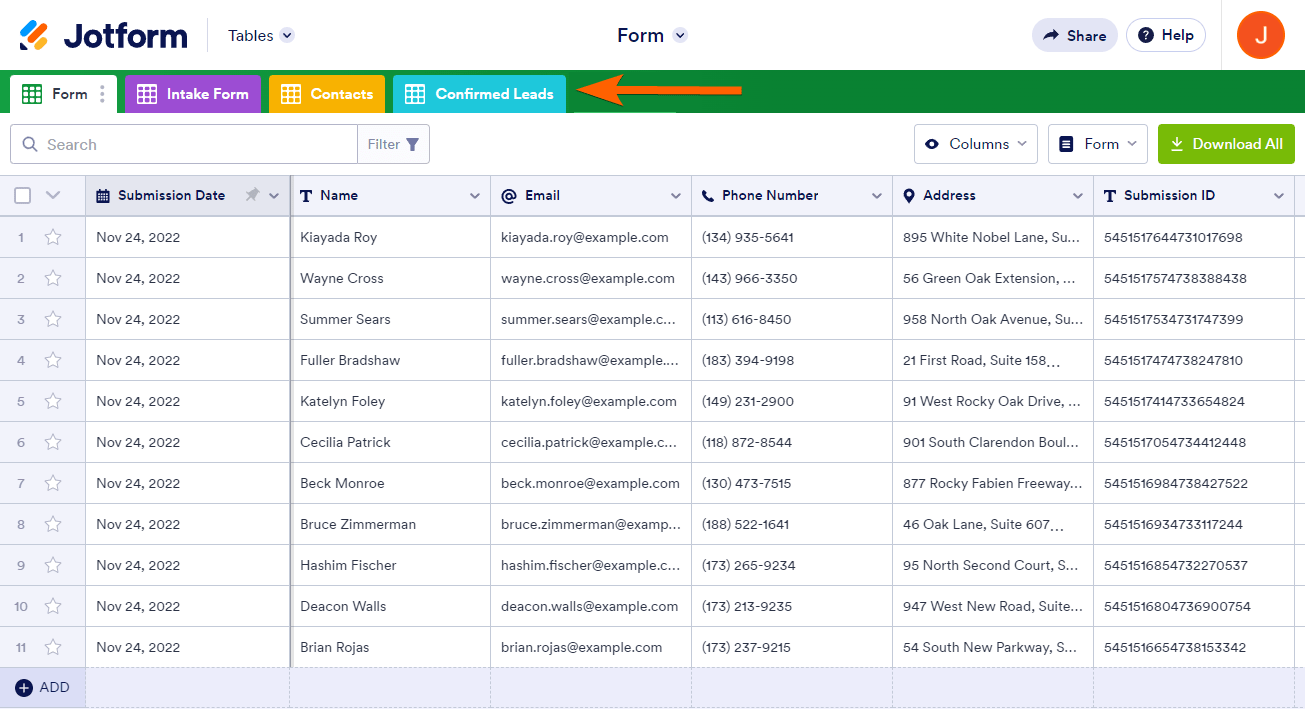Star the Fuller Bradshaw row
This screenshot has height=709, width=1305.
tap(53, 360)
